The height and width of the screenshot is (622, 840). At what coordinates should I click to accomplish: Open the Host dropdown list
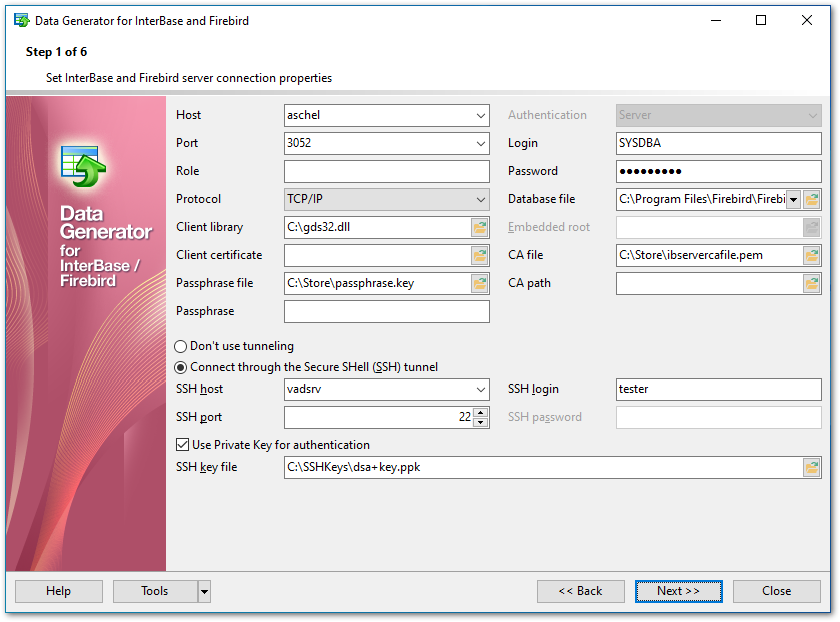click(x=481, y=116)
